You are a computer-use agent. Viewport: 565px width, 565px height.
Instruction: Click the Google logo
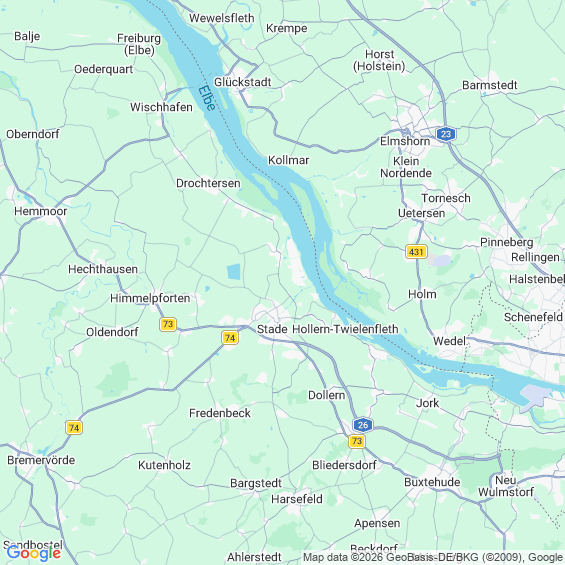point(34,553)
